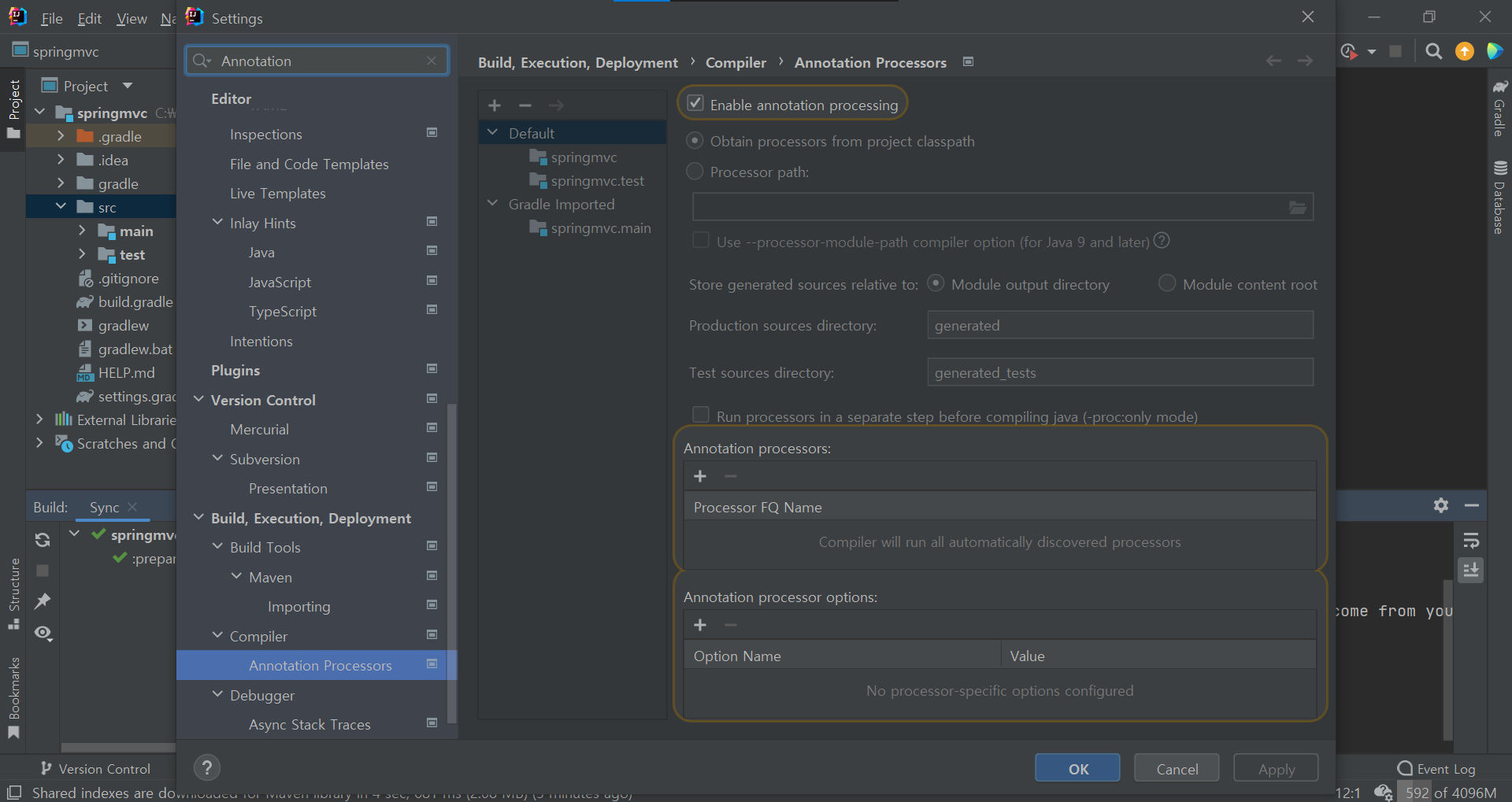Viewport: 1512px width, 802px height.
Task: Click scroll to end icon in Build output
Action: click(1471, 570)
